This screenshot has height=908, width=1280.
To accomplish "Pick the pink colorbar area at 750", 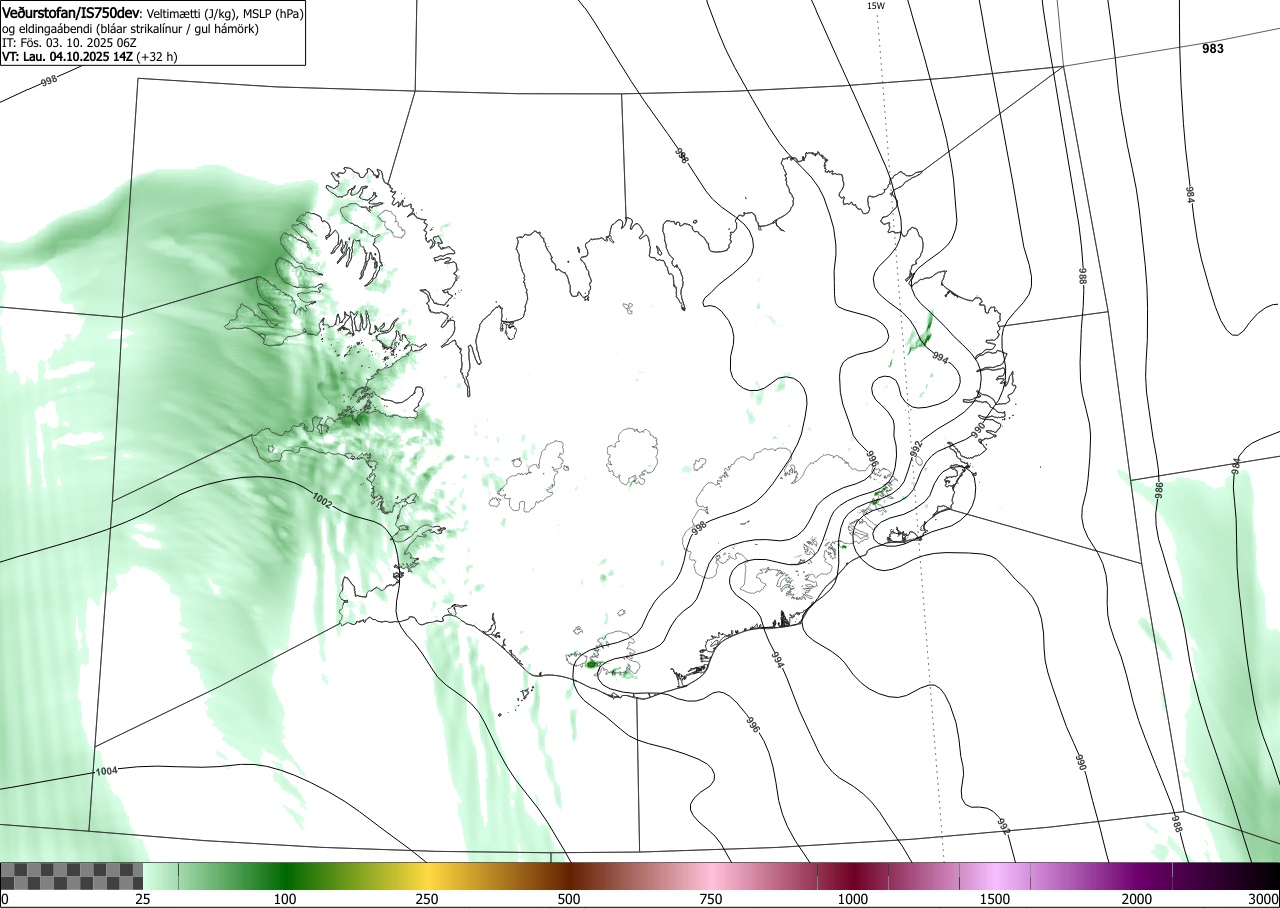I will 711,876.
